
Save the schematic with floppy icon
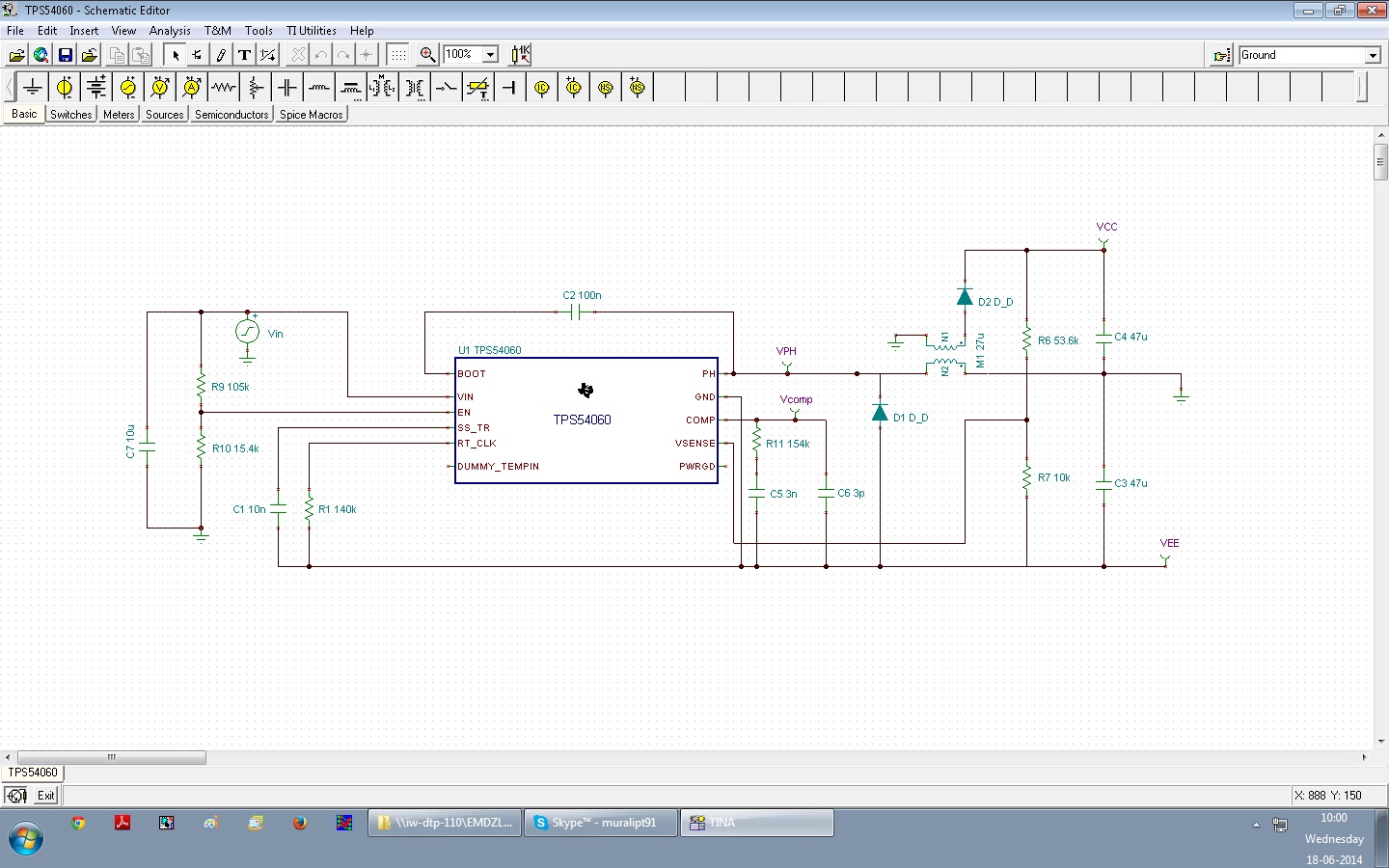(65, 55)
